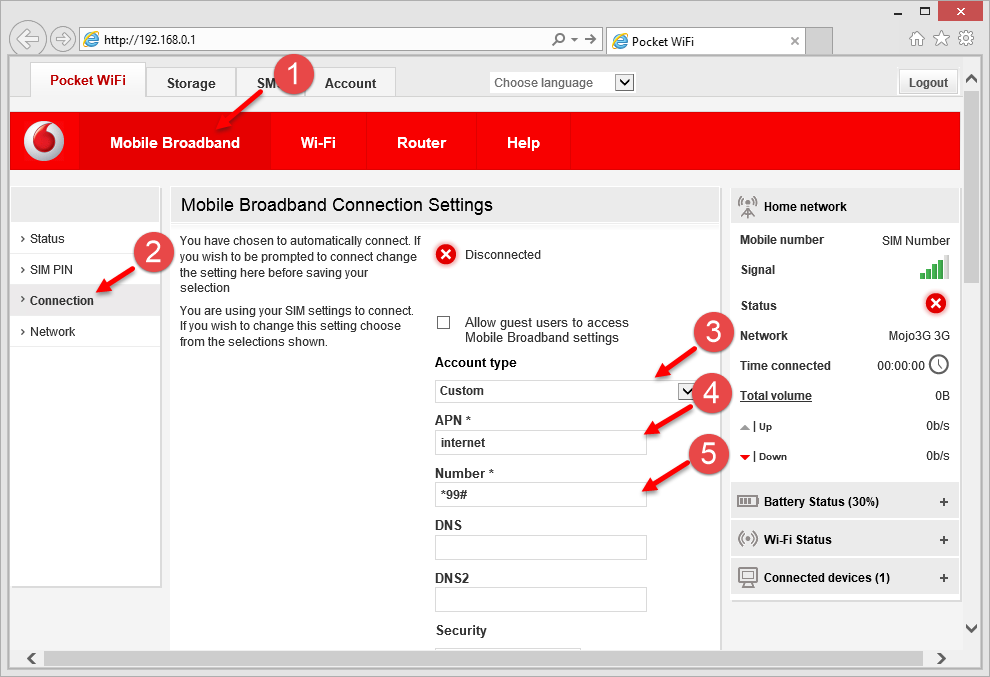Click the browser forward arrow button

click(63, 39)
